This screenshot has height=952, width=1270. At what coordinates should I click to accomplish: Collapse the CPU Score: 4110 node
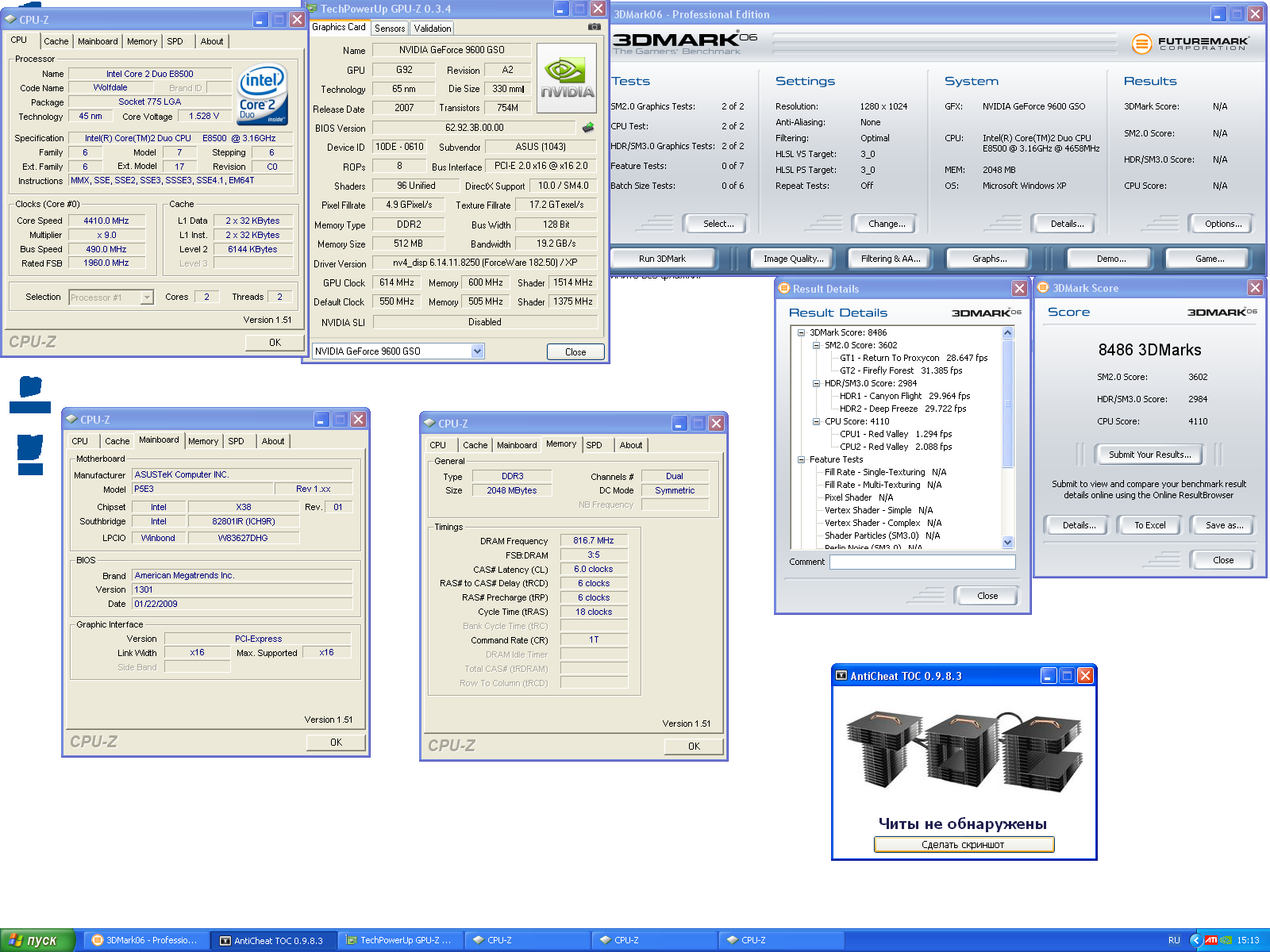click(816, 421)
